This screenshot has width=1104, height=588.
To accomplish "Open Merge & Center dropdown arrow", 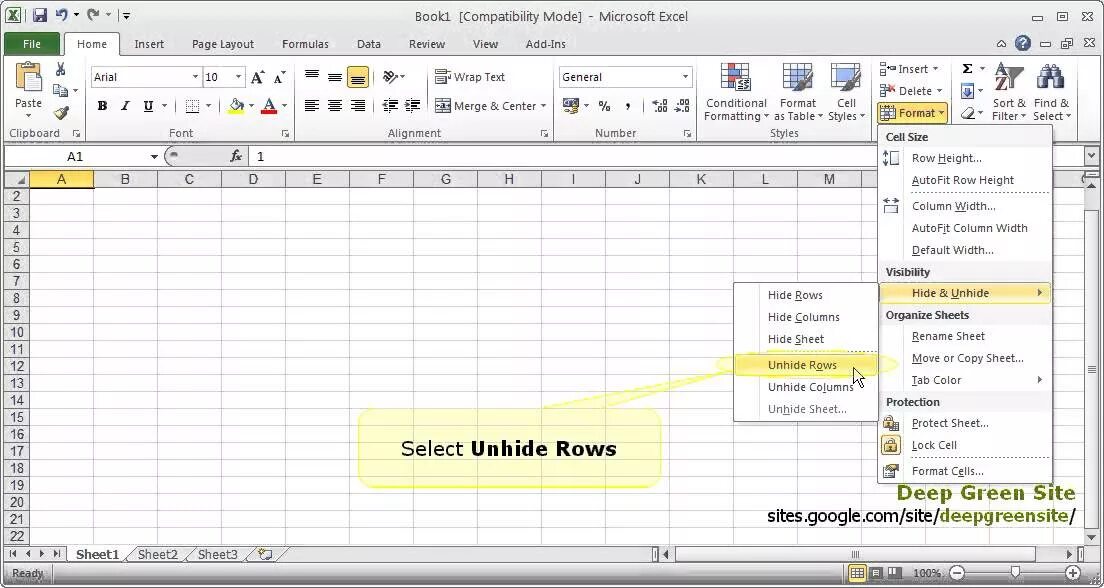I will [544, 106].
